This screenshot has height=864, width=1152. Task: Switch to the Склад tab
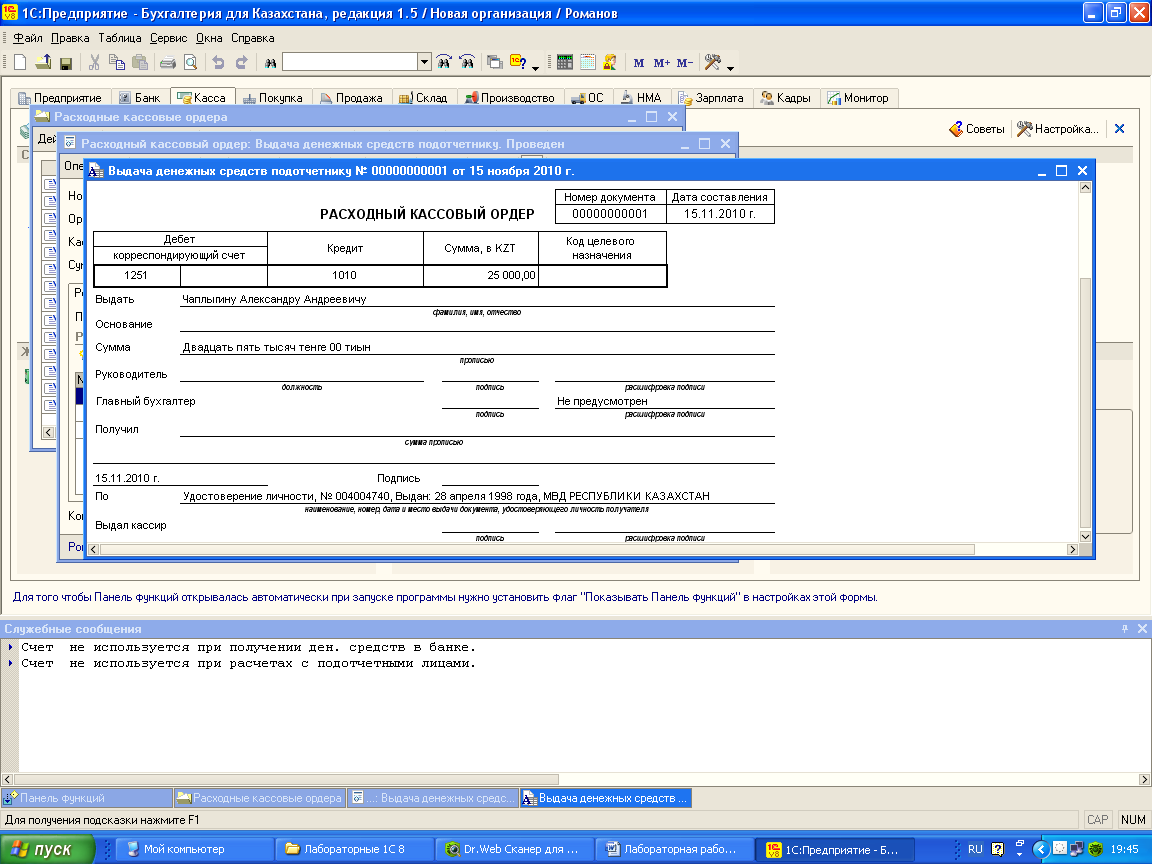pos(423,98)
